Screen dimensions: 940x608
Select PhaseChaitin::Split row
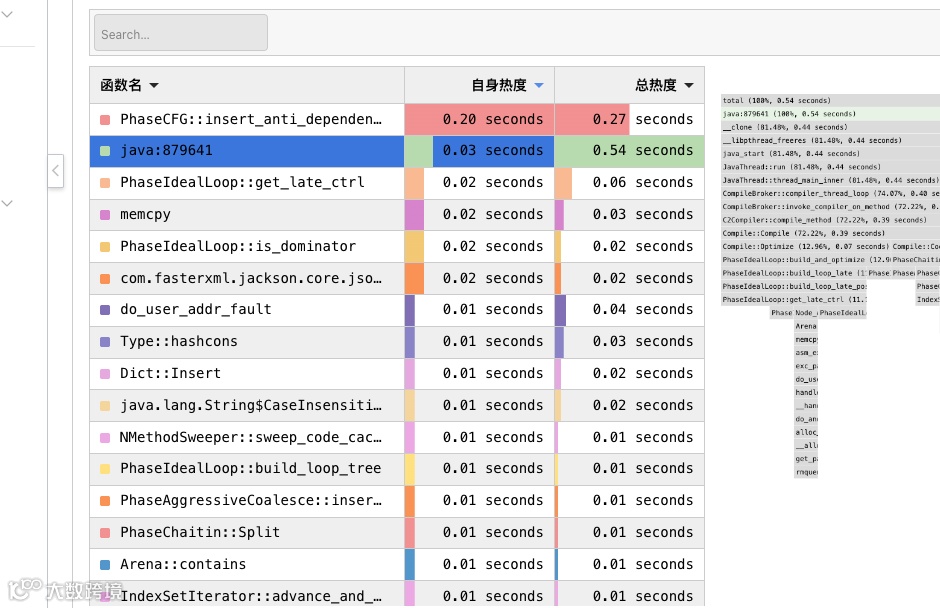tap(397, 532)
